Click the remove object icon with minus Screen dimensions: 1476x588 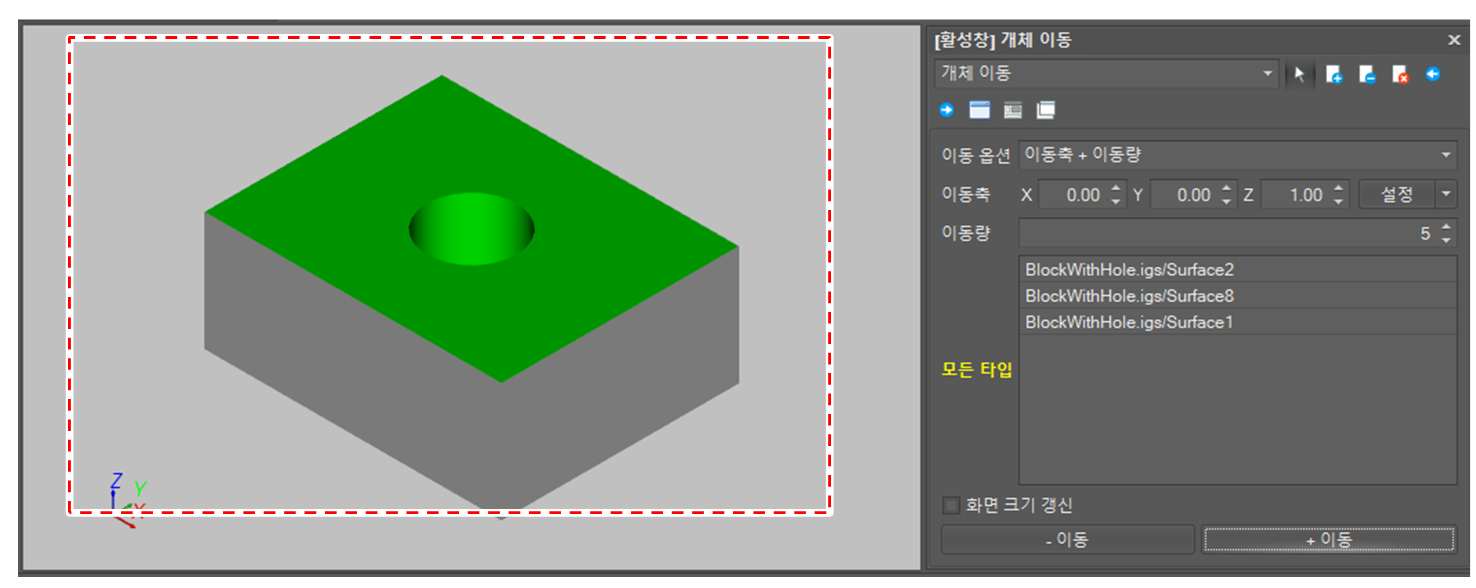[x=1367, y=75]
